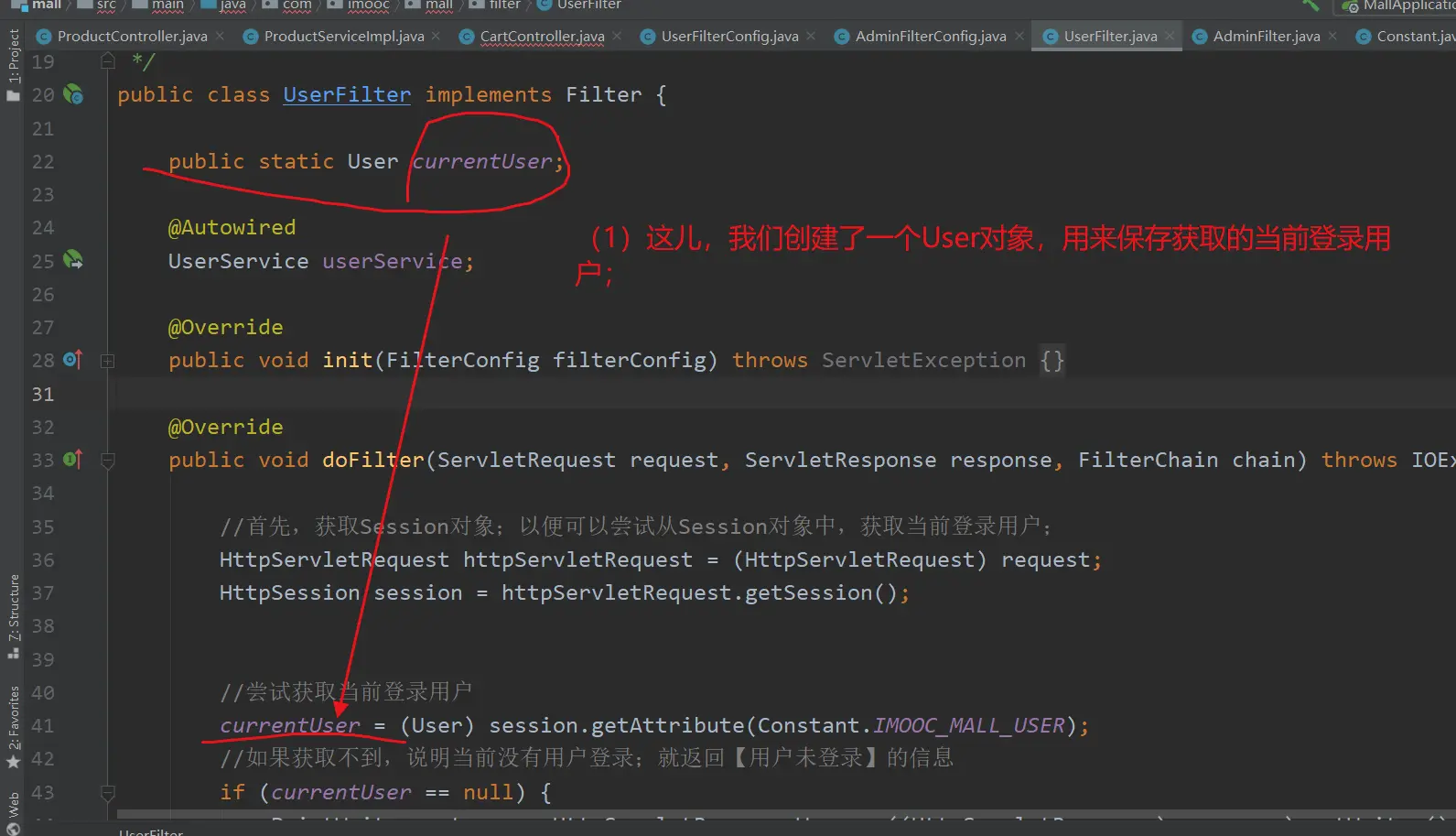Switch to the ProductController.java tab
The image size is (1456, 836).
point(131,37)
